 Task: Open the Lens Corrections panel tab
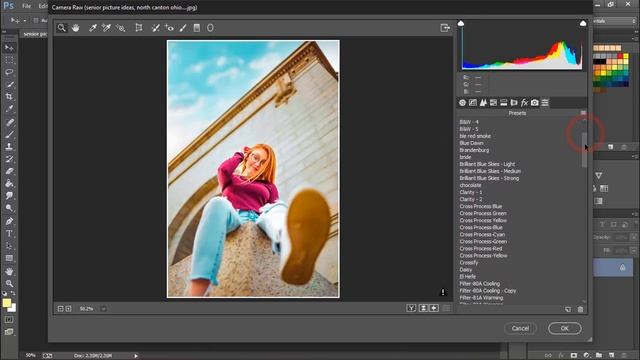[x=514, y=103]
